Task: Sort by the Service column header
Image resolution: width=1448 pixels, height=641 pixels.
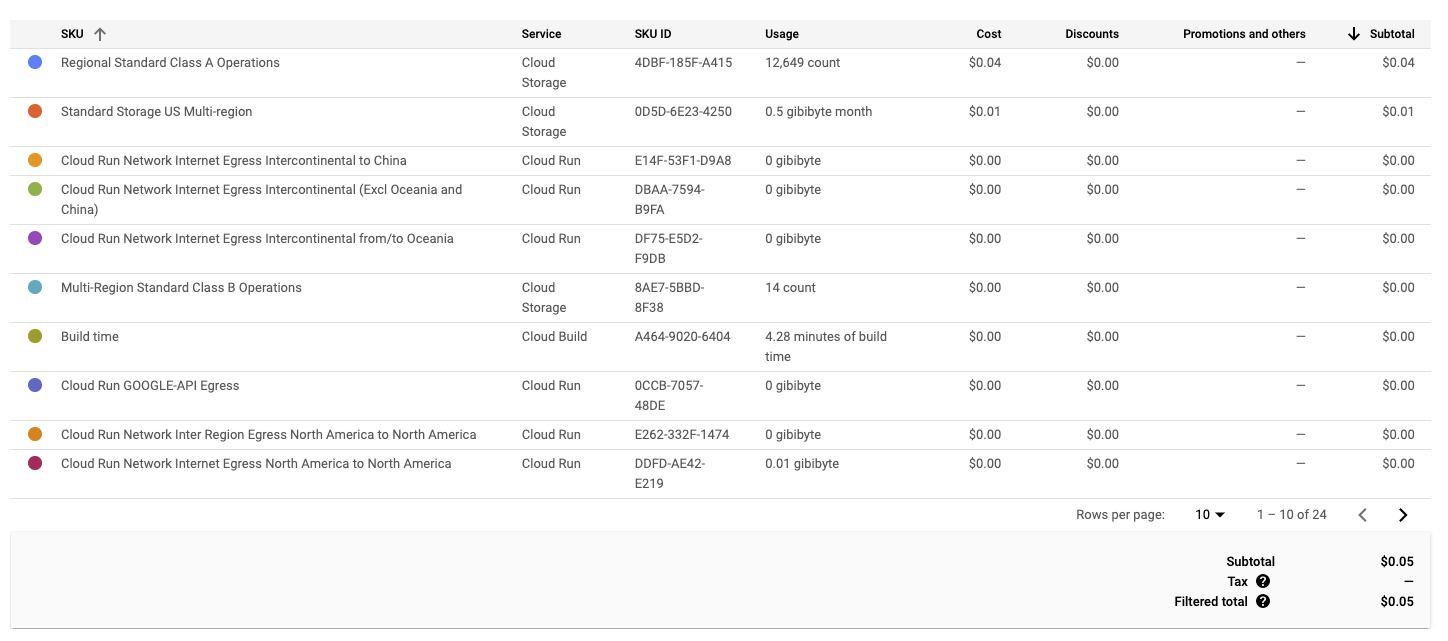Action: [541, 34]
